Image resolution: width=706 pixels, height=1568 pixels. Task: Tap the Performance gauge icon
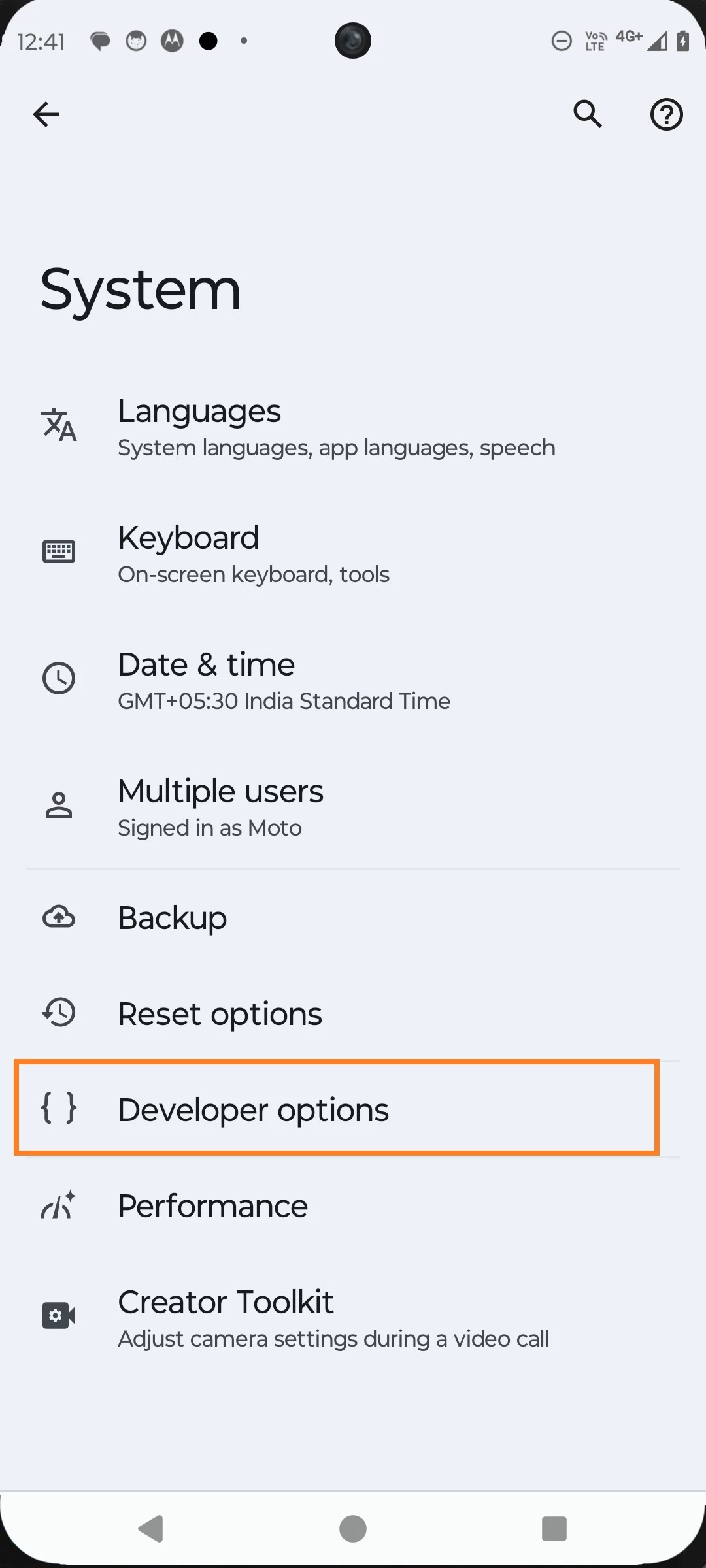coord(59,1205)
